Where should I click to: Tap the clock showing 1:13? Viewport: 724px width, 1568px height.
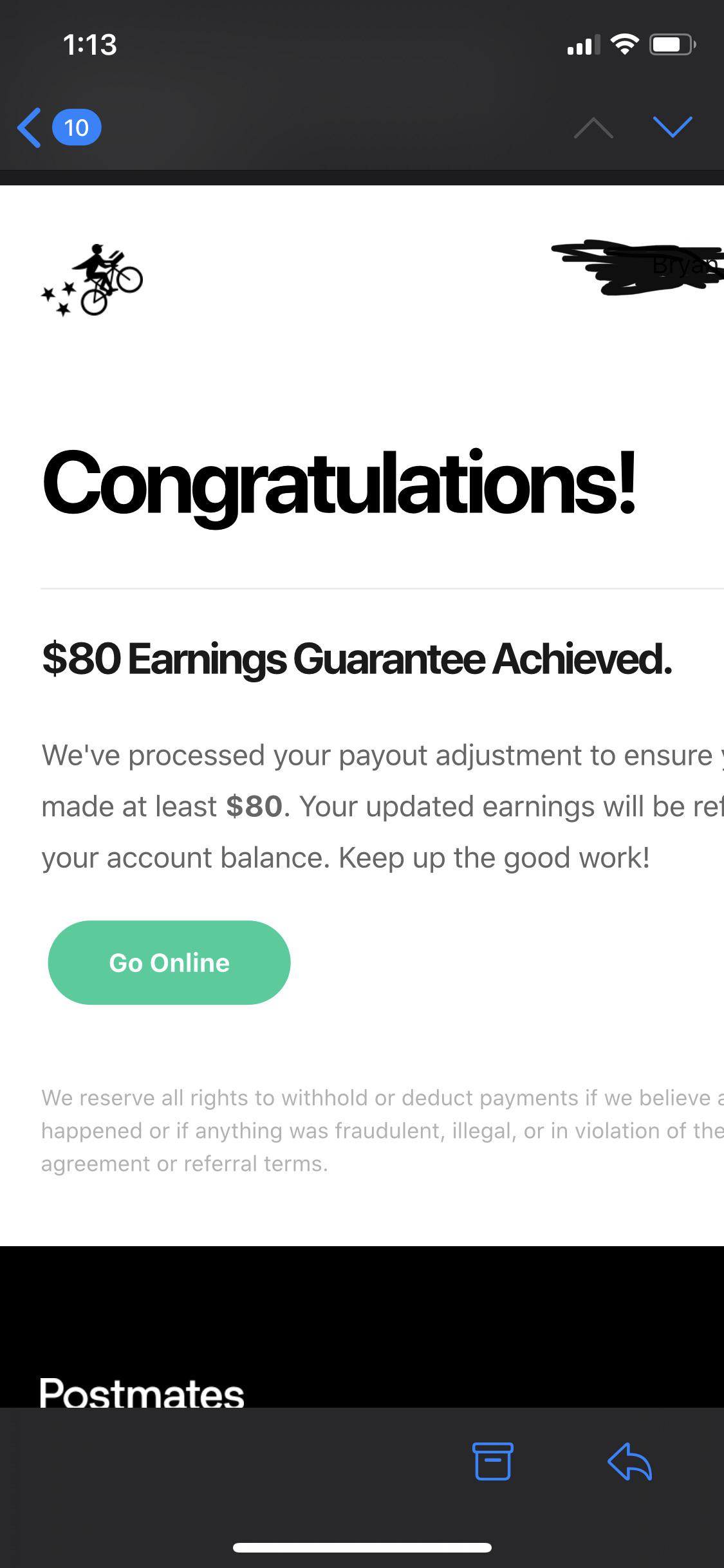[89, 44]
